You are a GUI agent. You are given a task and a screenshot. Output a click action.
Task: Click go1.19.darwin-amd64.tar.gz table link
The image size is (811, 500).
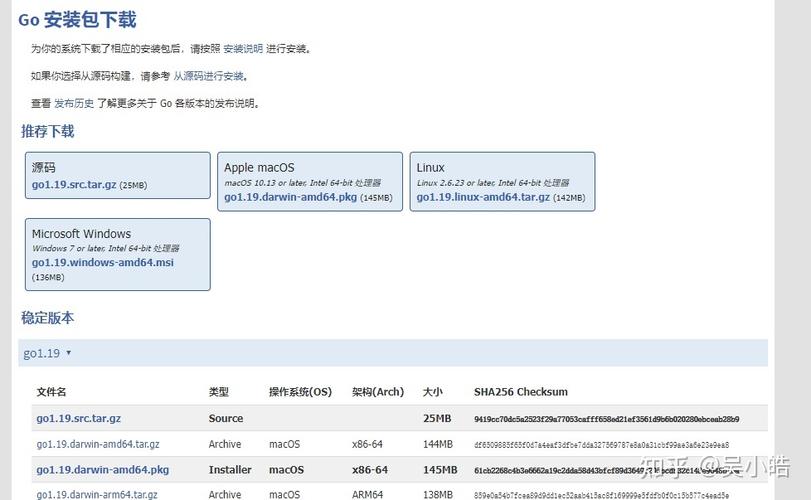[98, 444]
